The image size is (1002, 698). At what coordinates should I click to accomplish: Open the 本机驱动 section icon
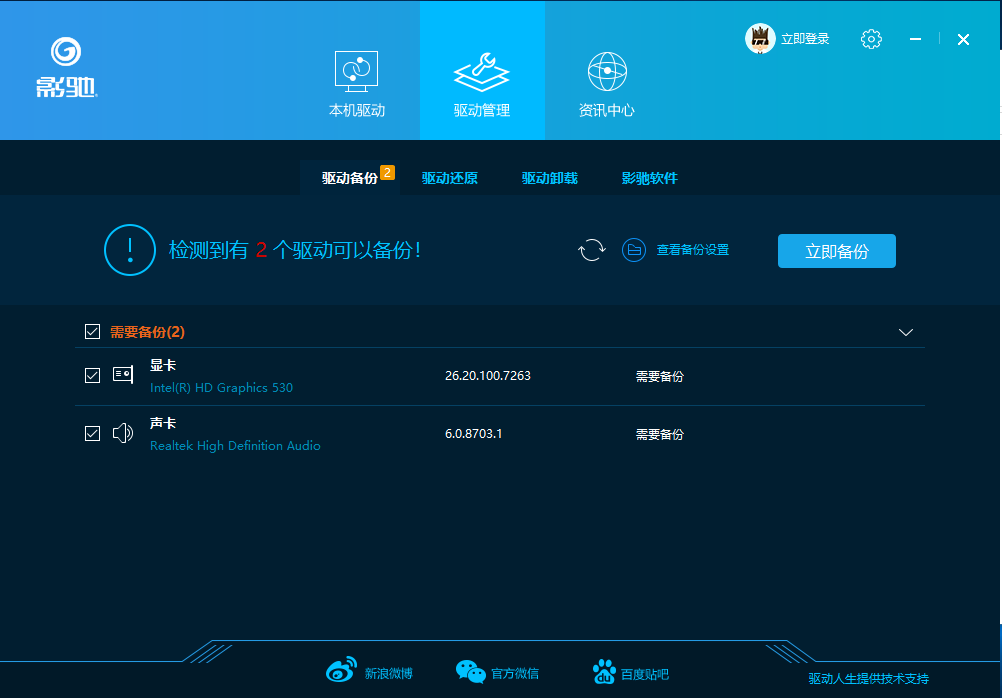click(356, 72)
